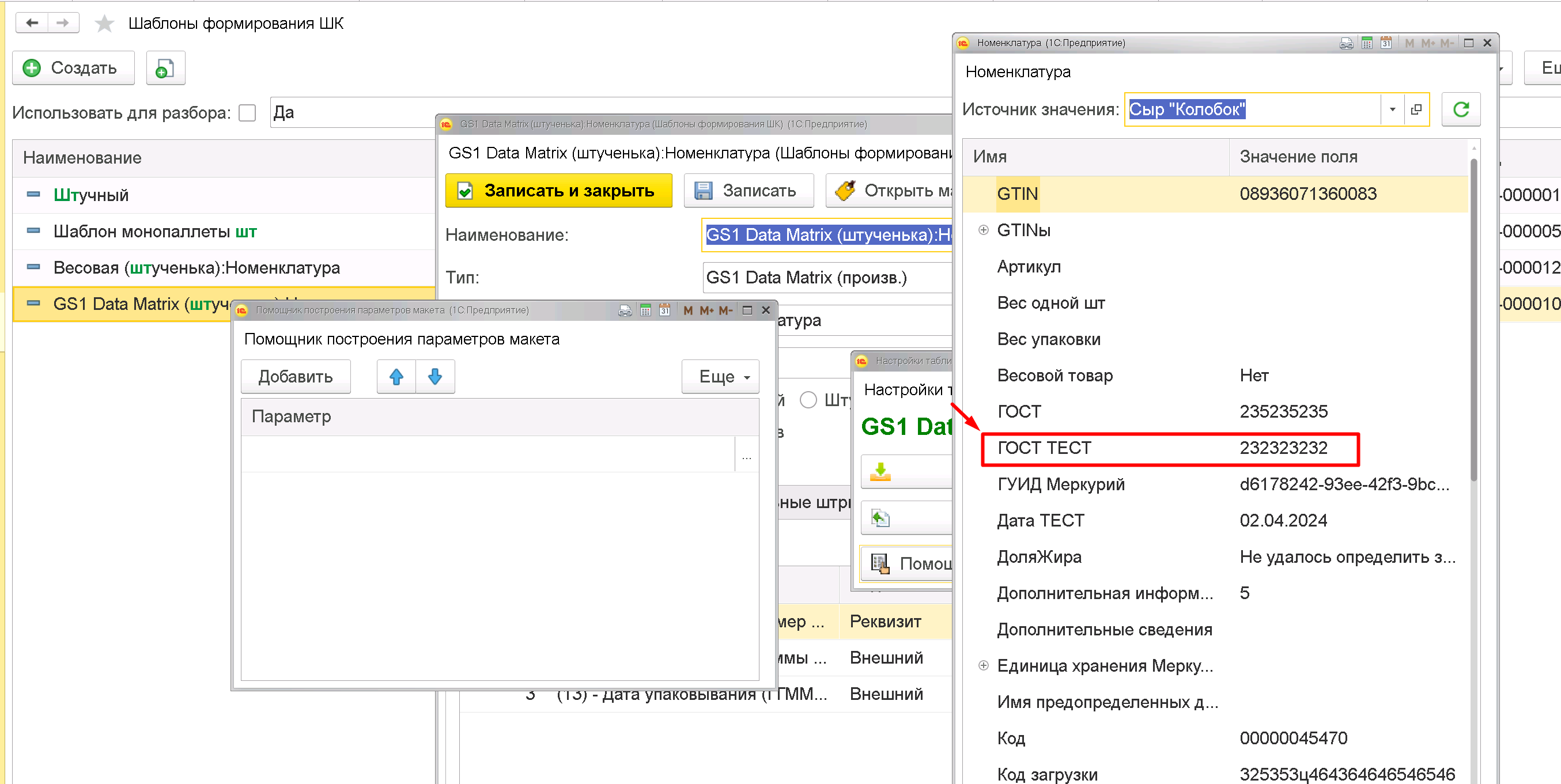Click the ellipsis select button in Параметр row
The height and width of the screenshot is (784, 1561).
tap(747, 455)
